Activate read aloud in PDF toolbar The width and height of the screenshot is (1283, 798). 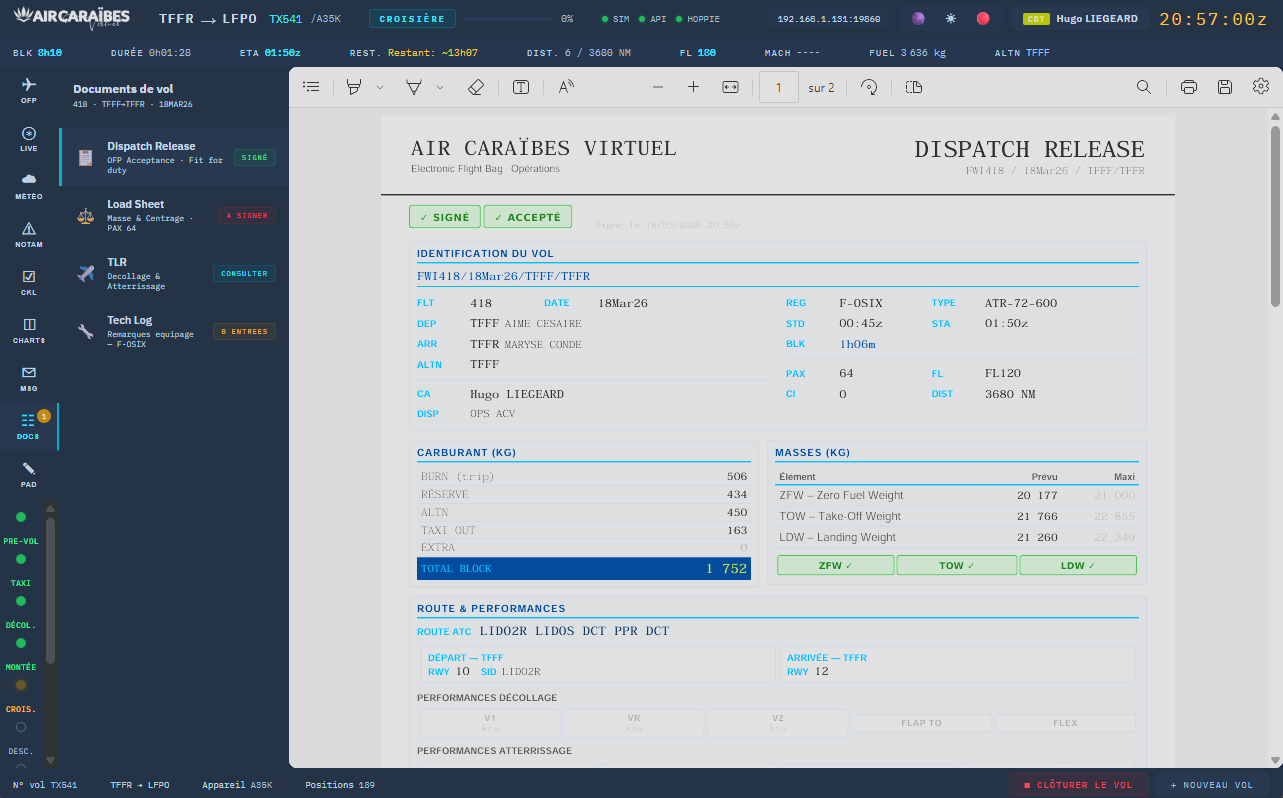566,87
